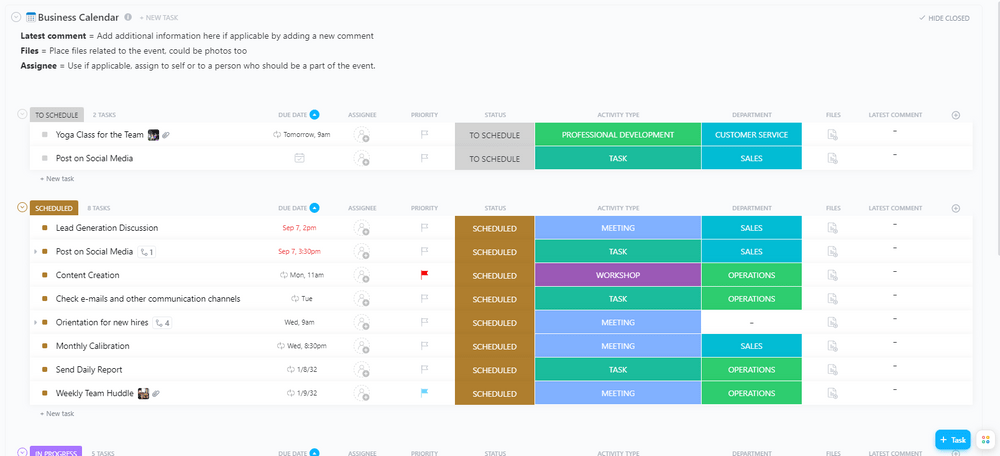Toggle status square of Send Daily Report
The image size is (1000, 456).
[x=45, y=370]
